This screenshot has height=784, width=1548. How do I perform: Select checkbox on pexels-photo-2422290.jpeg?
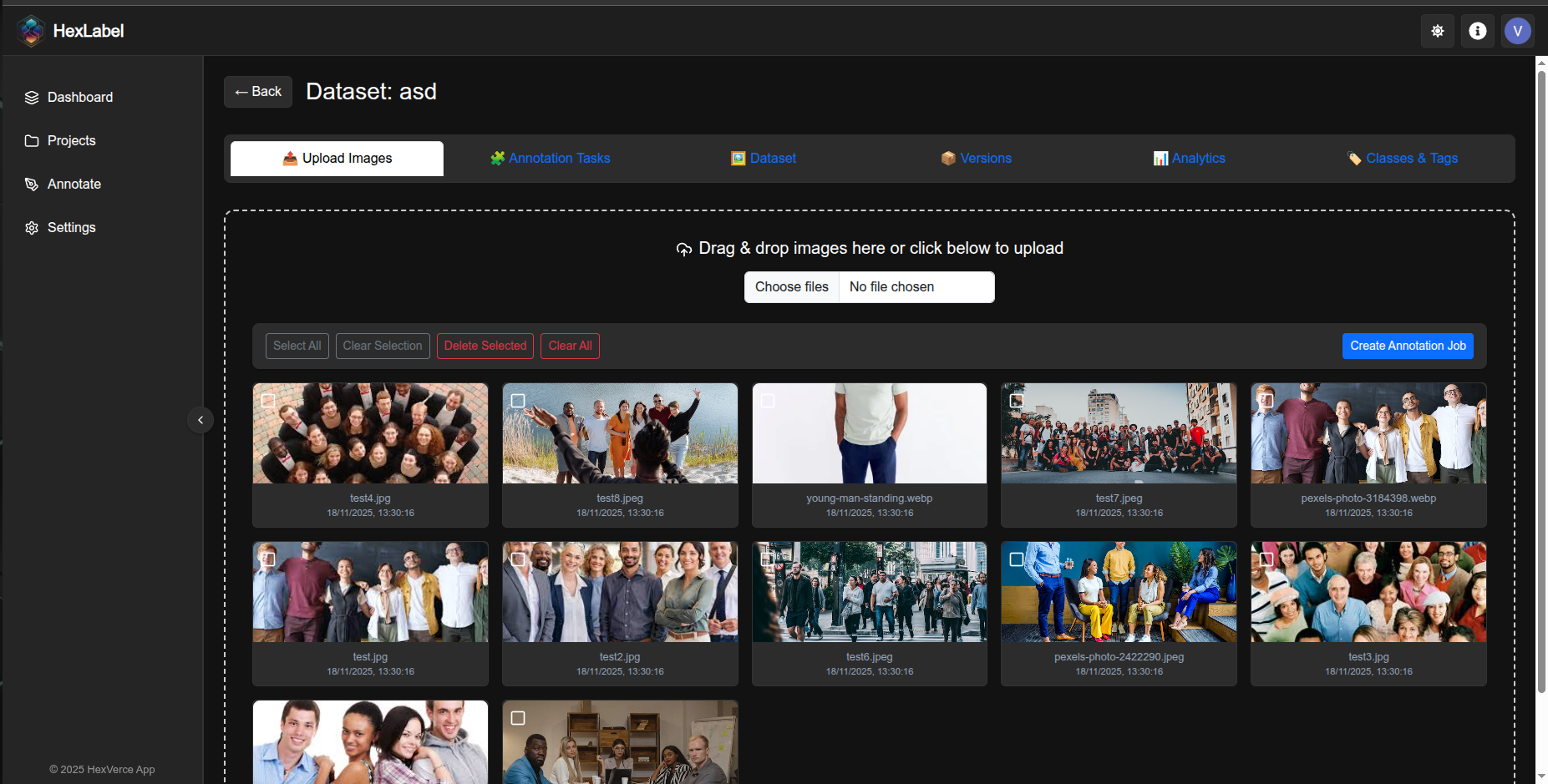pos(1017,559)
